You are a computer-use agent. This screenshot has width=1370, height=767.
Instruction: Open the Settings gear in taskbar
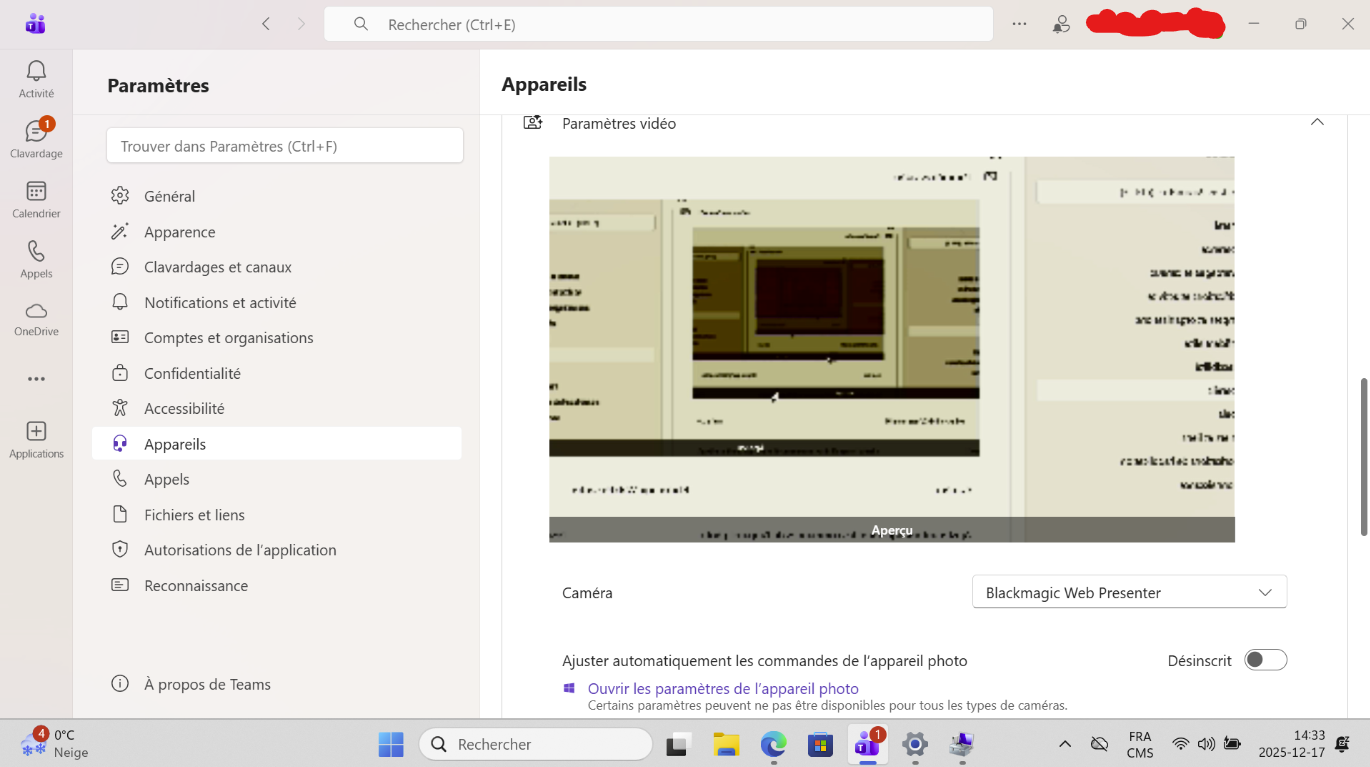tap(914, 744)
